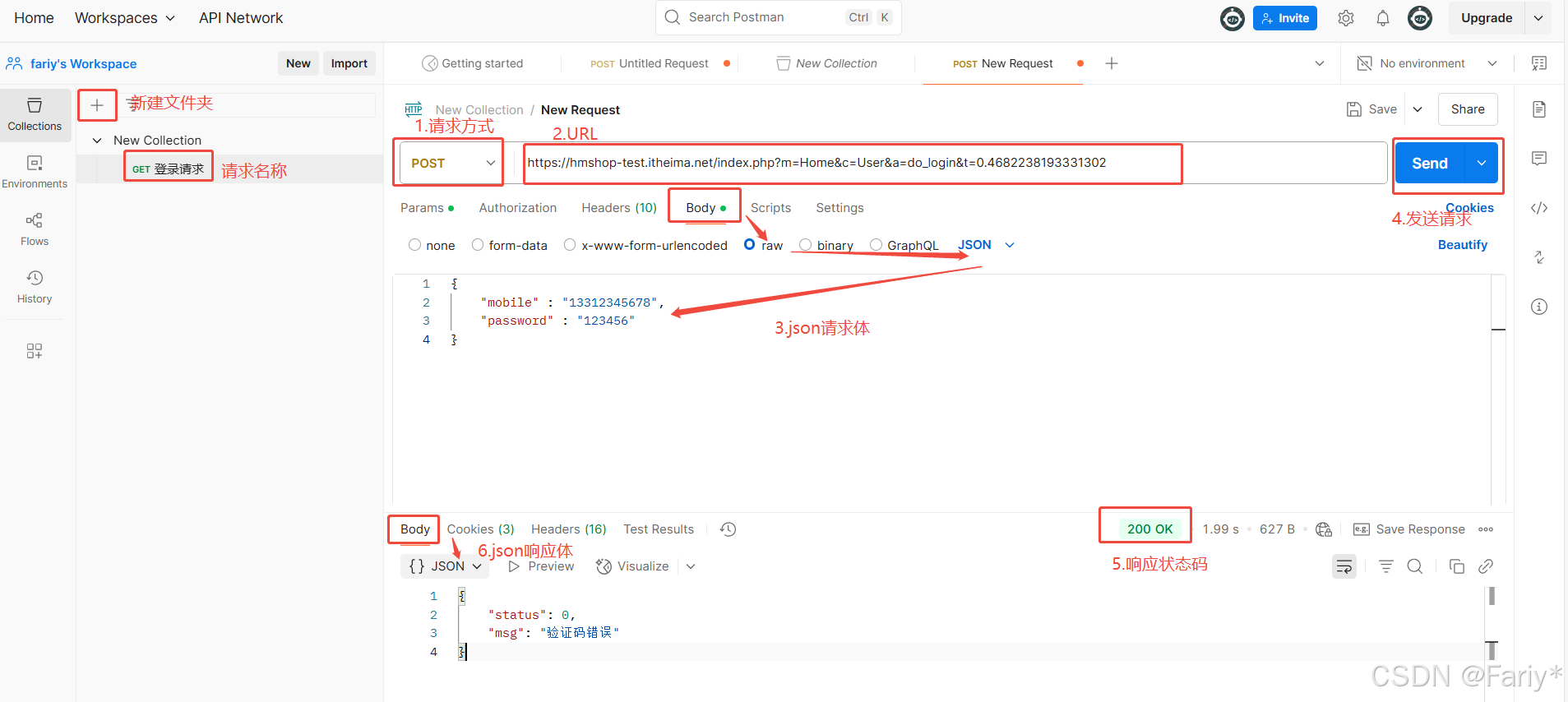Open the response Cookies (3) tab
The width and height of the screenshot is (1568, 702).
tap(480, 529)
